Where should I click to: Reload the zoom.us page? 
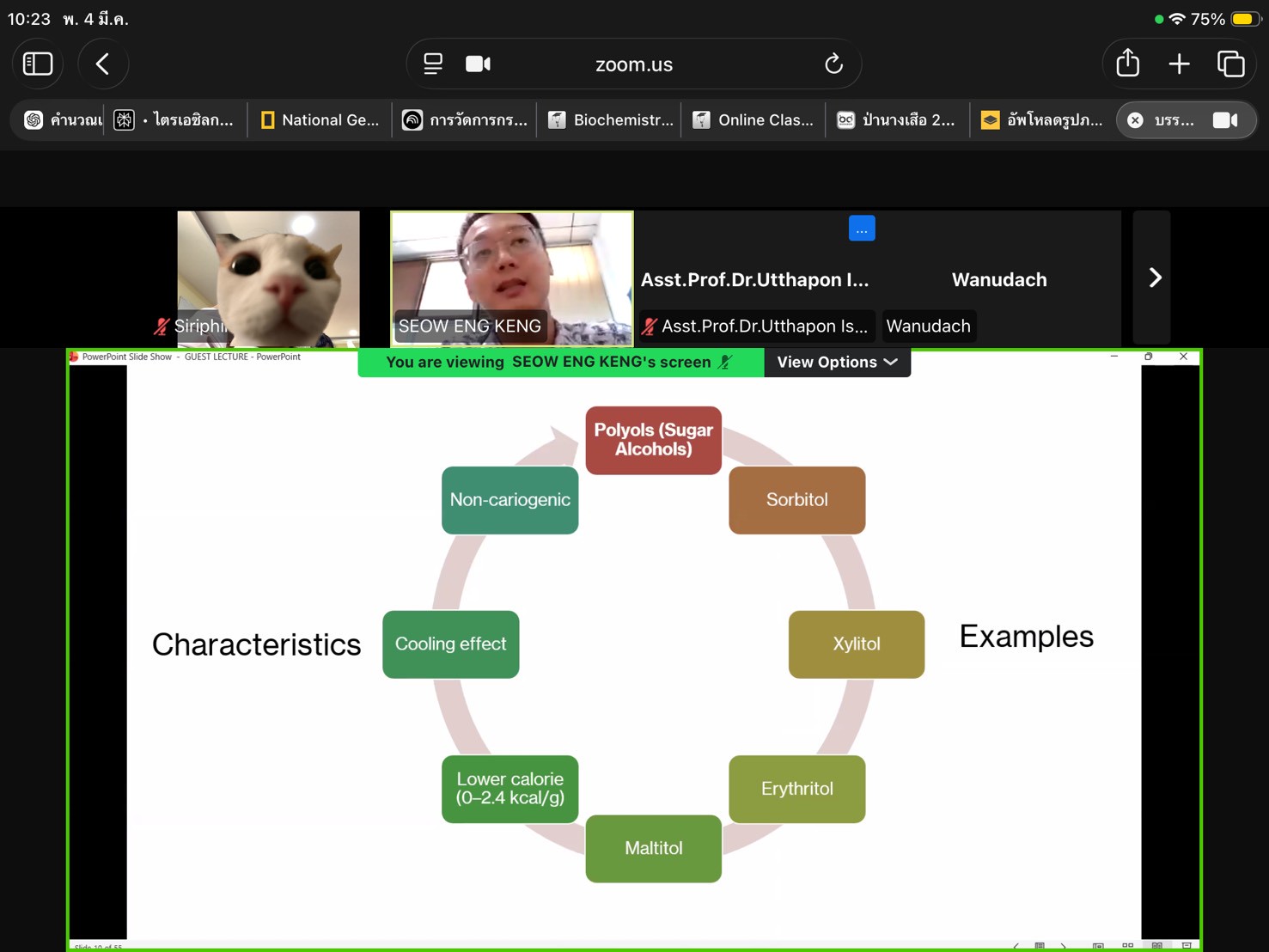(833, 64)
